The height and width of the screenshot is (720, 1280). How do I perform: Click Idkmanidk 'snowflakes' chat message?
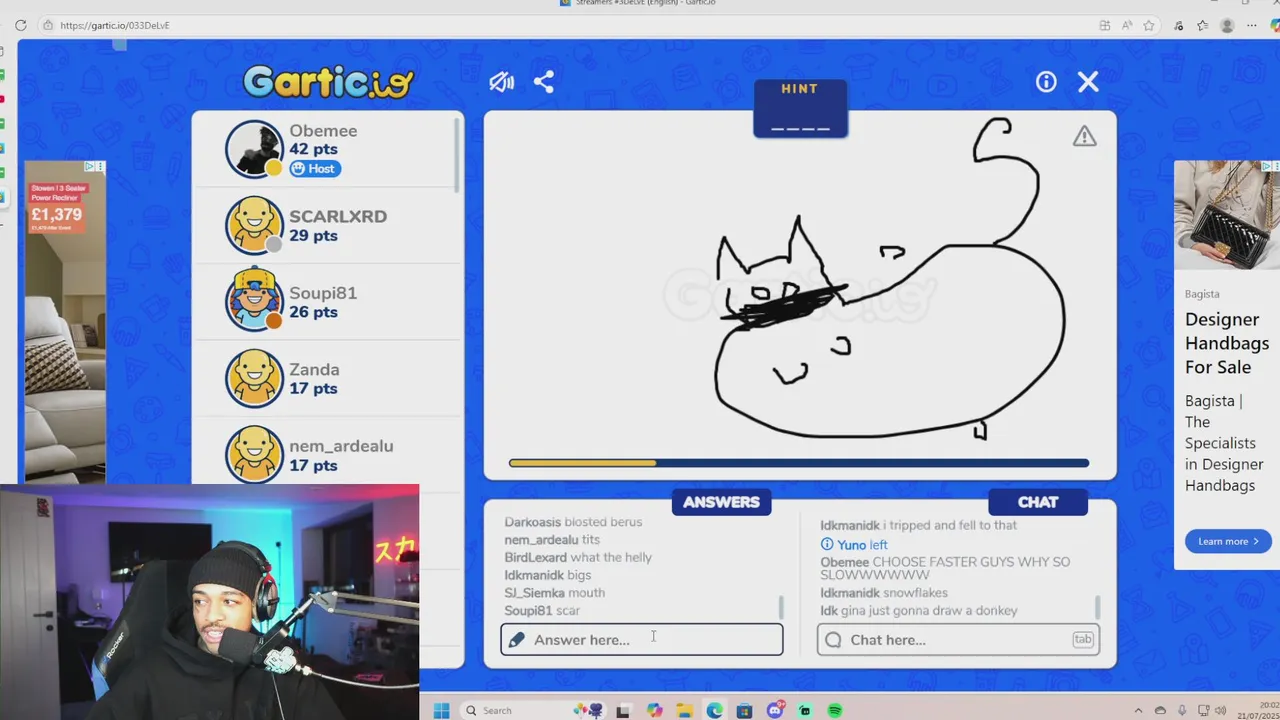[x=884, y=593]
